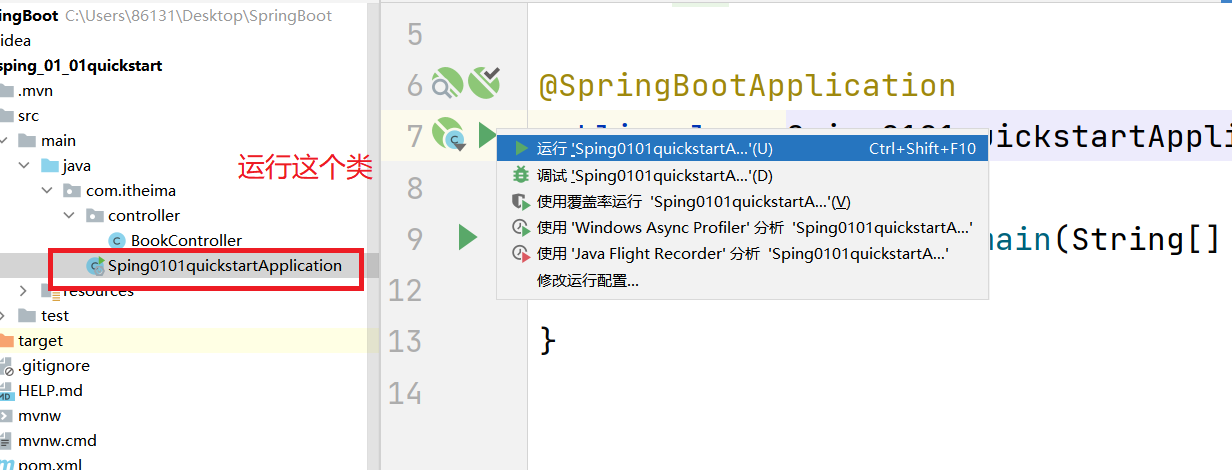1232x470 pixels.
Task: Select the src folder icon
Action: (x=7, y=116)
